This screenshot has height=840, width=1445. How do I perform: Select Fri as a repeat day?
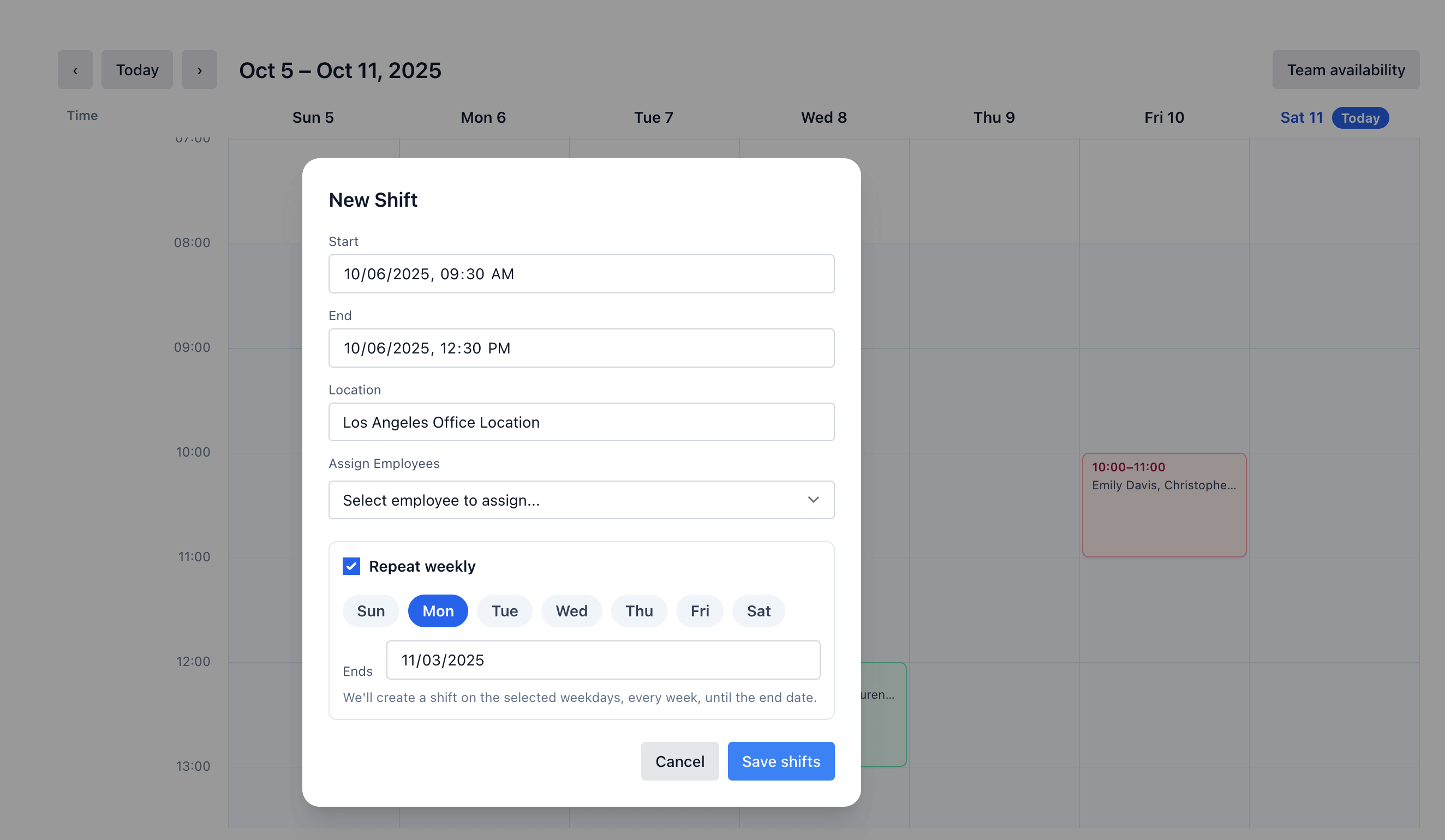pos(700,611)
